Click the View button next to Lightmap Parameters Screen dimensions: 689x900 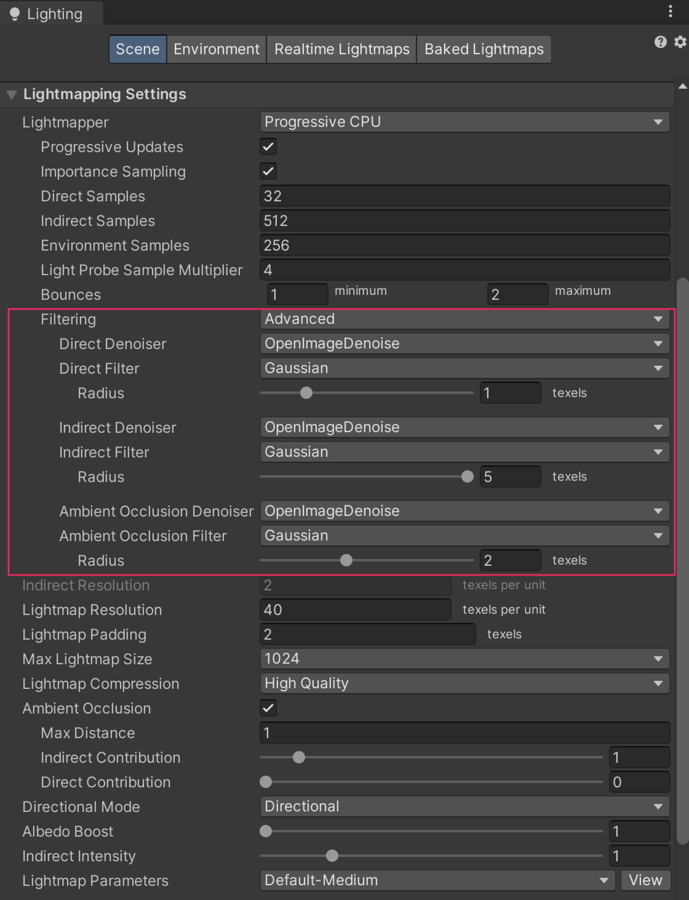[x=645, y=880]
